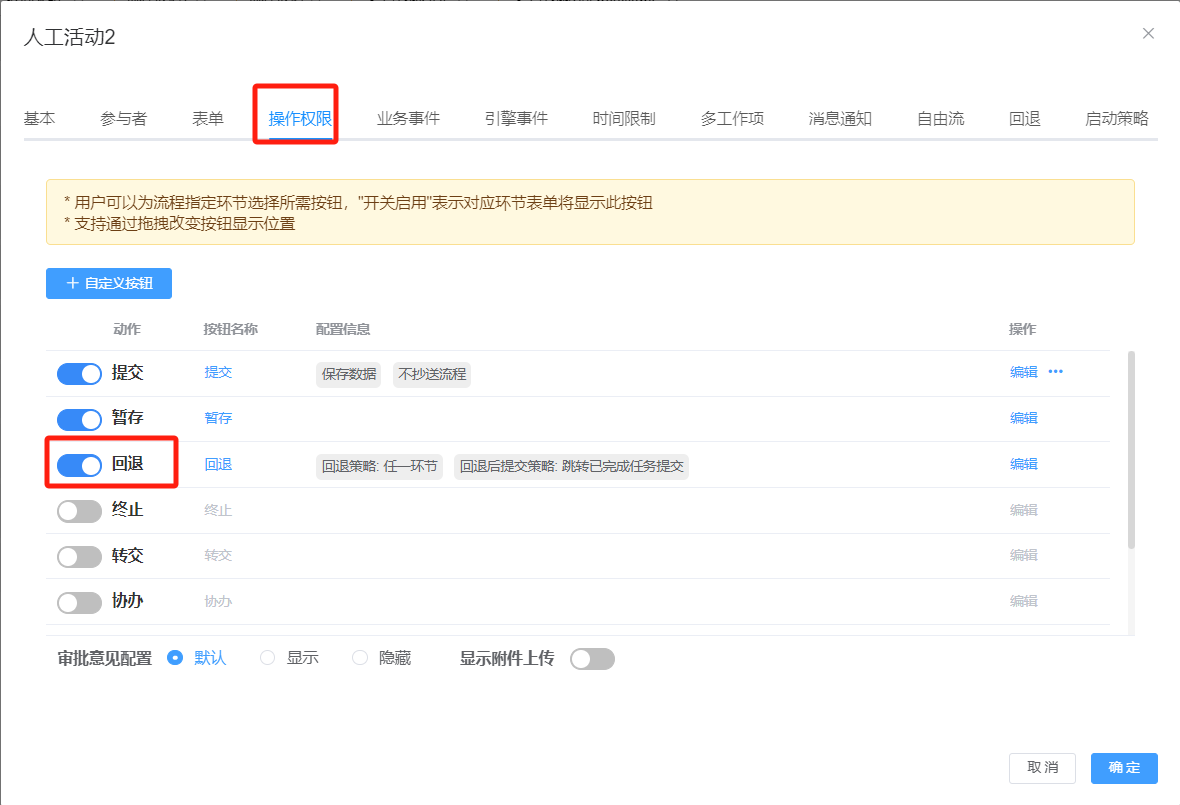Turn on the 协办 toggle

(79, 602)
